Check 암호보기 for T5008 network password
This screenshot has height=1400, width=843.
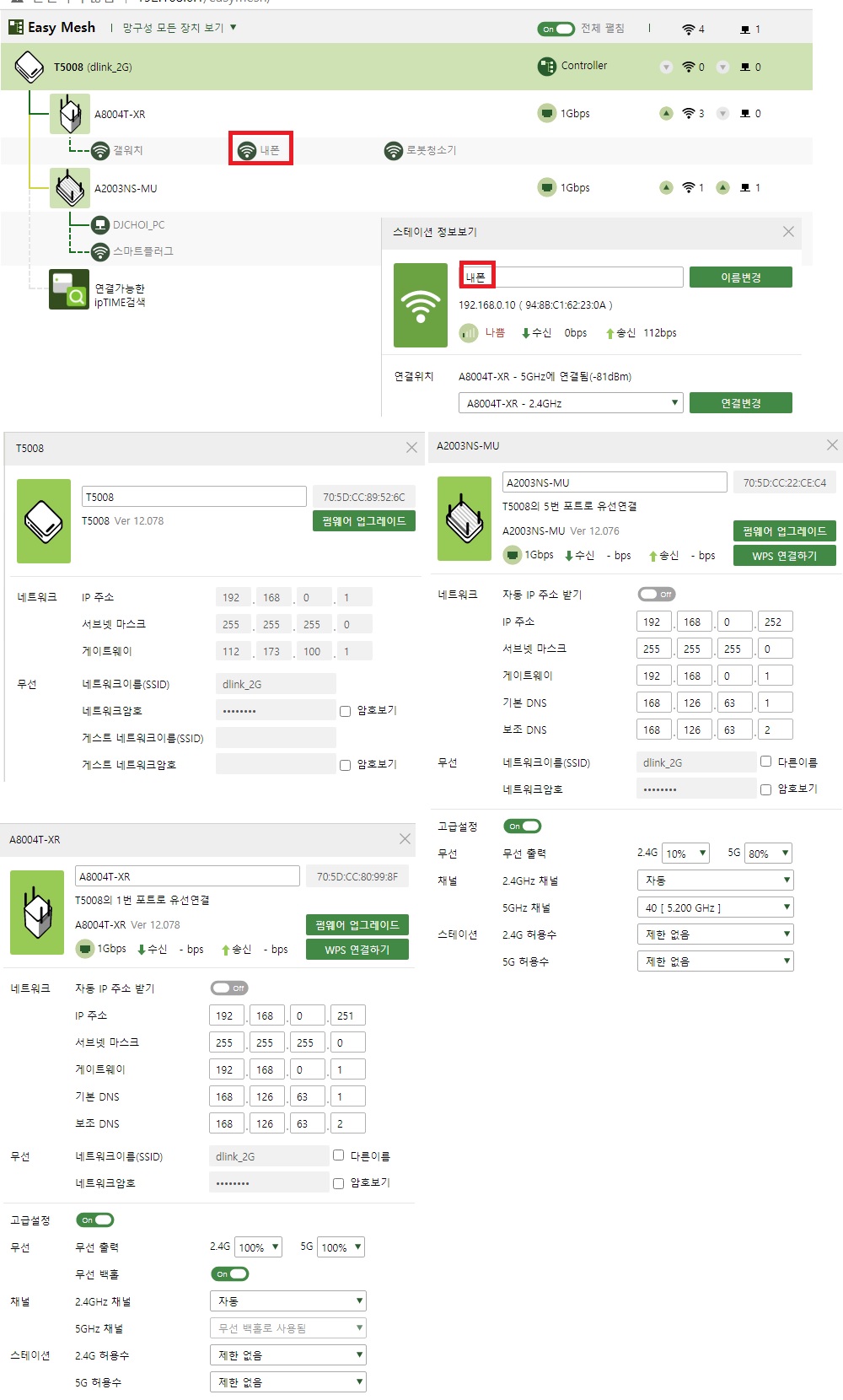pos(345,711)
